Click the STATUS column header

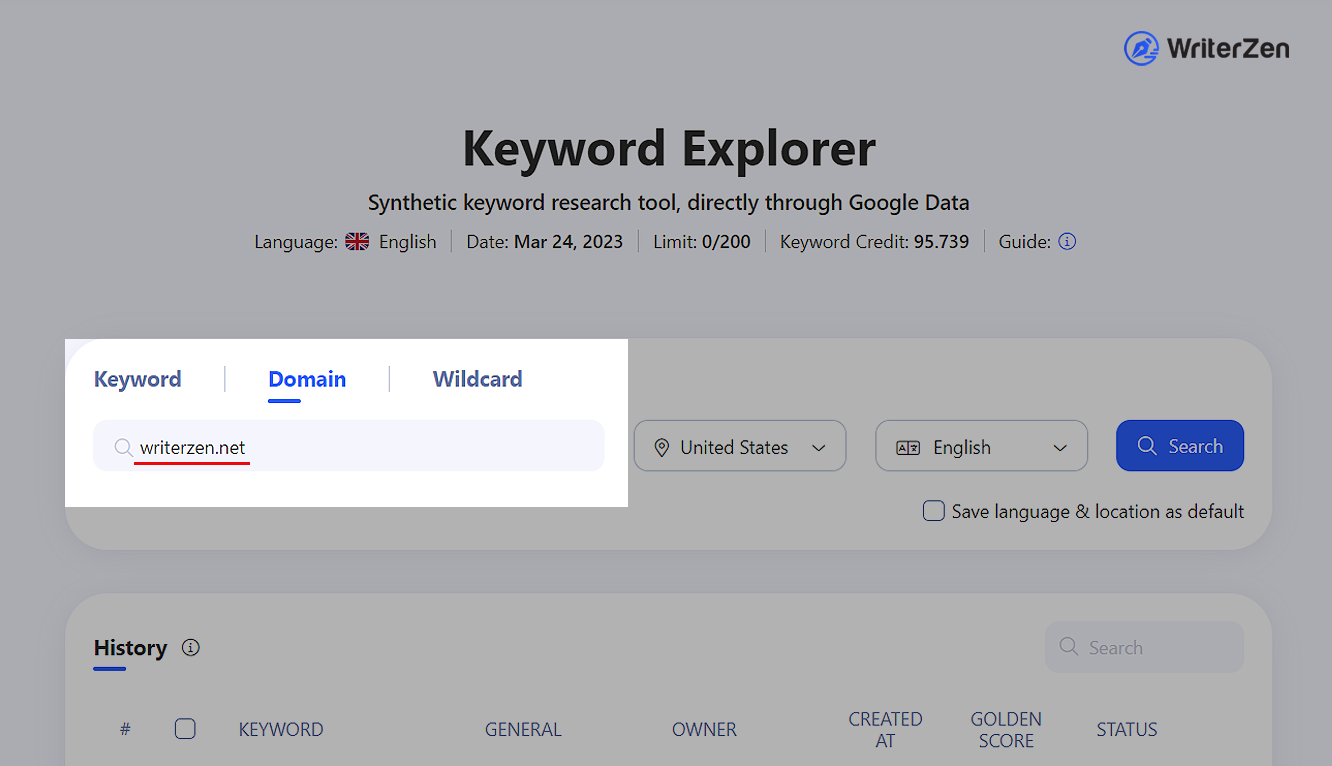(x=1127, y=730)
